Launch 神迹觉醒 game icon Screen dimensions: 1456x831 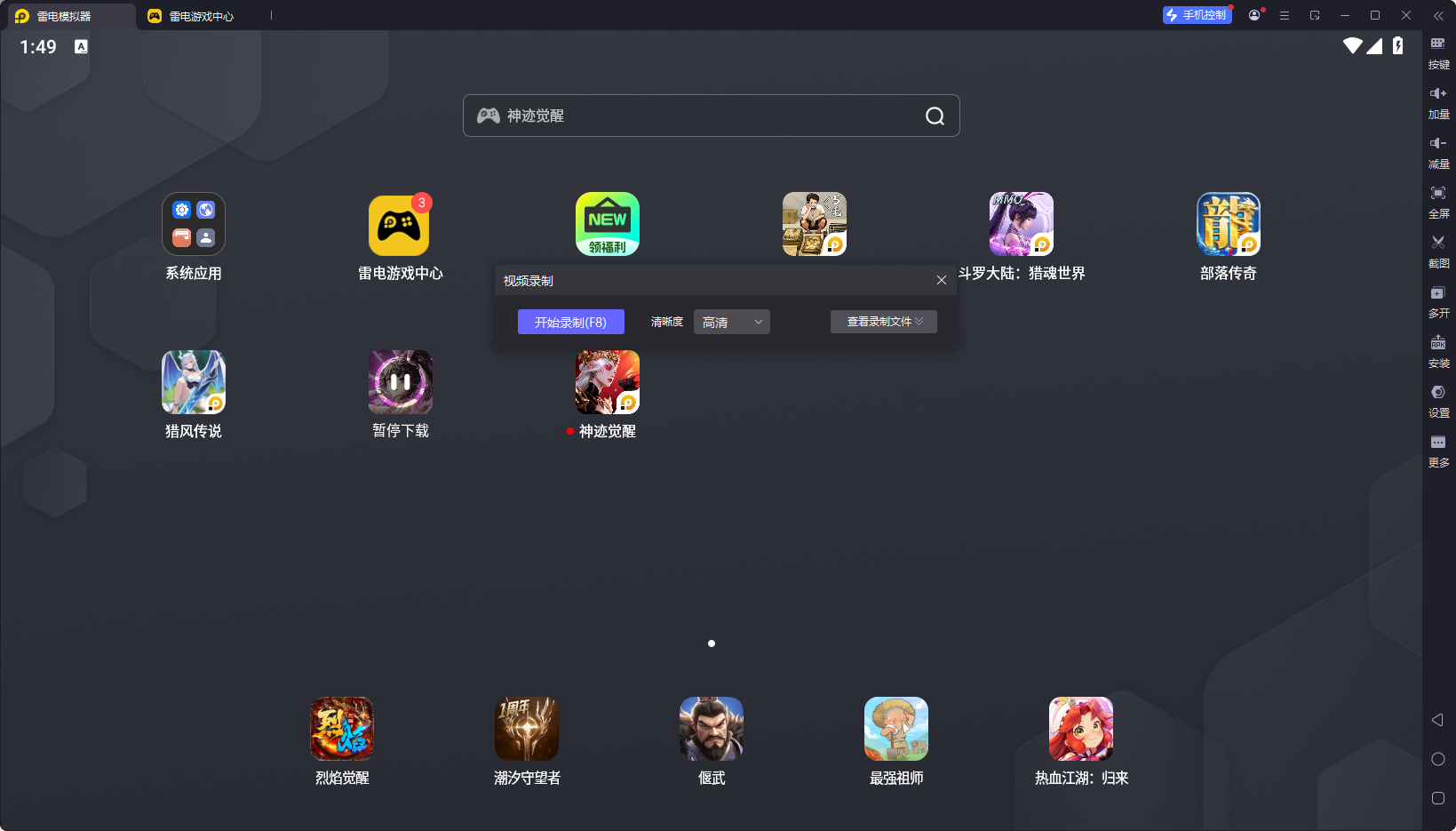point(608,382)
